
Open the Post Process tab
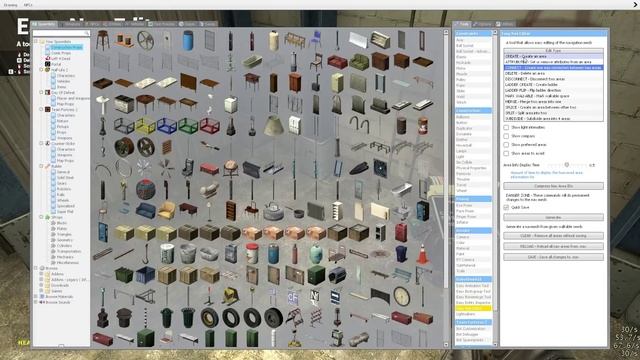pos(162,24)
